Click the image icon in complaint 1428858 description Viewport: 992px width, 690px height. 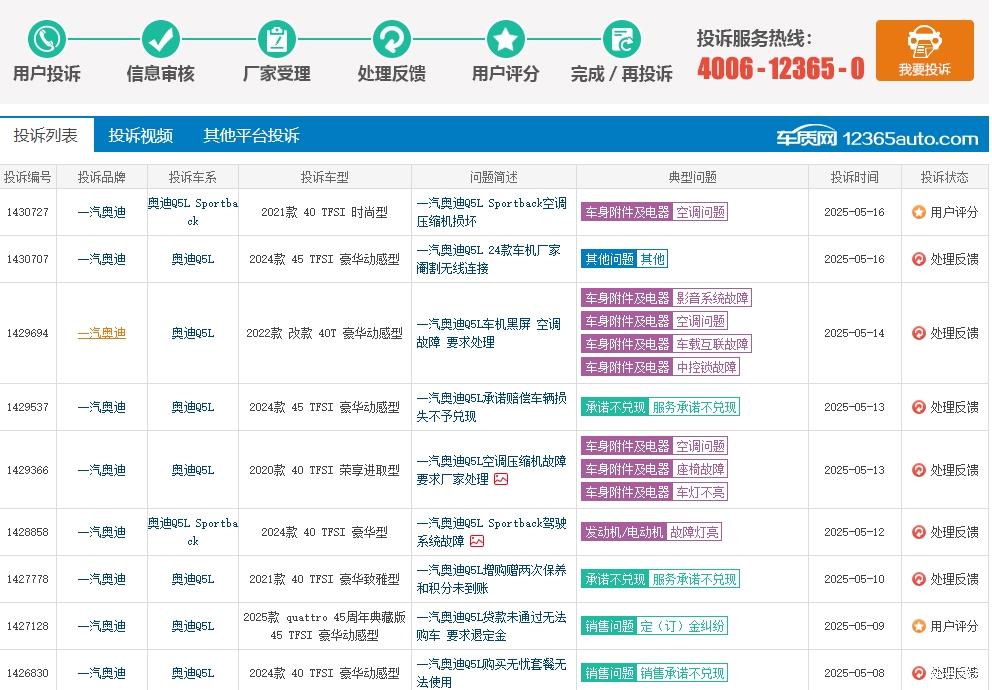[477, 541]
